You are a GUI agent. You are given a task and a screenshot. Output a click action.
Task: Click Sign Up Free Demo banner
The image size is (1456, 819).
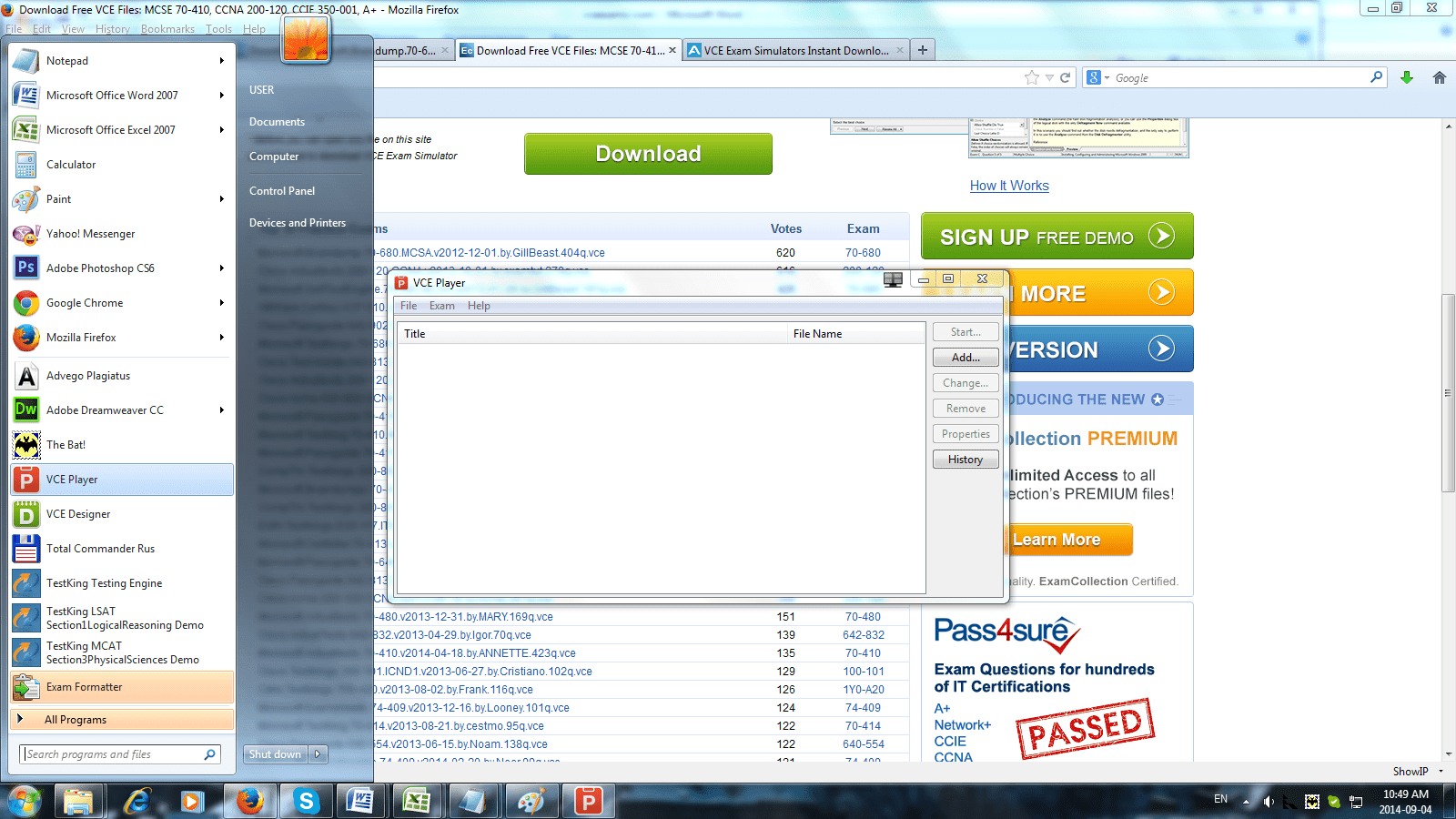(1057, 237)
